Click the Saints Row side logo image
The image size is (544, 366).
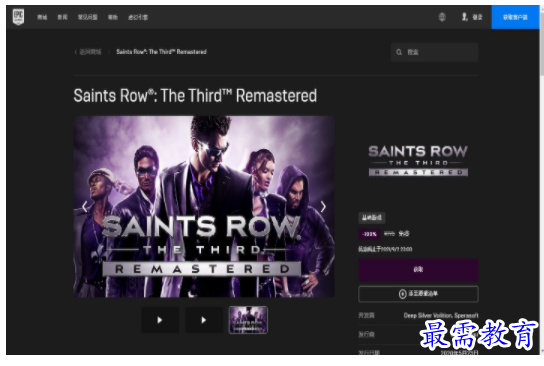418,161
